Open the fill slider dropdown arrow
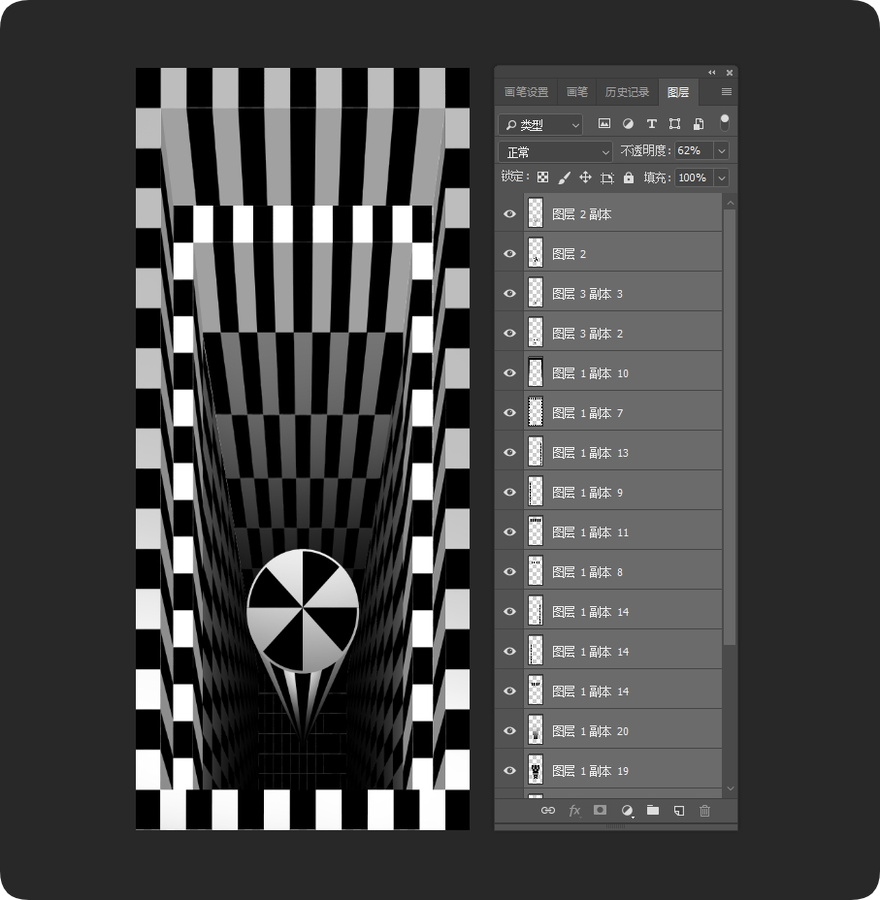This screenshot has width=880, height=900. point(722,178)
